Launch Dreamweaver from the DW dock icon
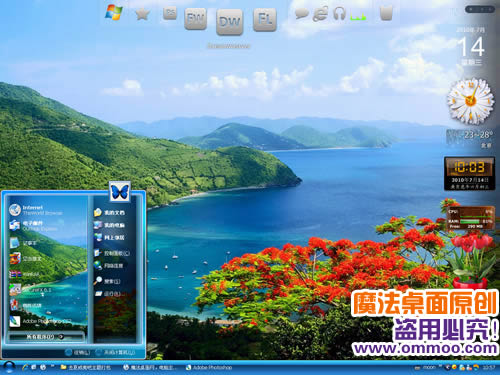 (229, 22)
